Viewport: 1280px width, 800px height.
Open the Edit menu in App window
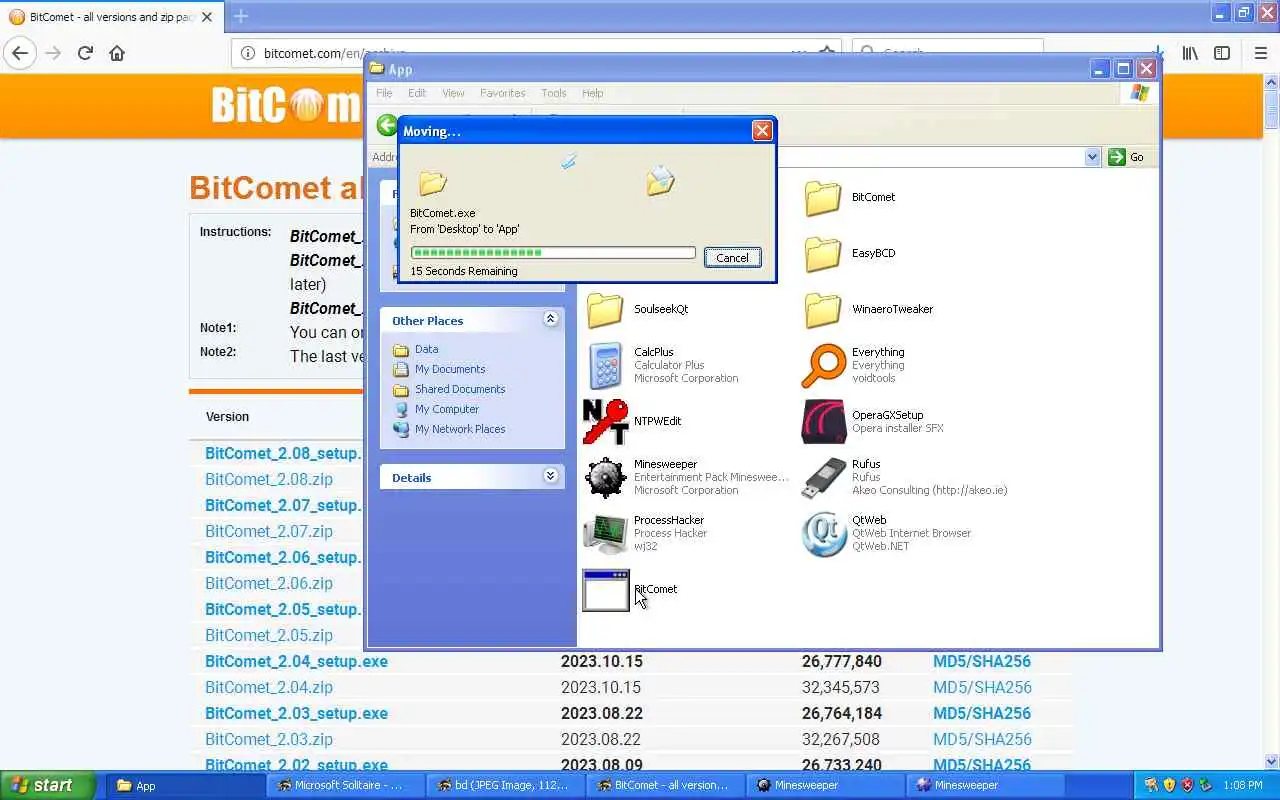coord(417,93)
